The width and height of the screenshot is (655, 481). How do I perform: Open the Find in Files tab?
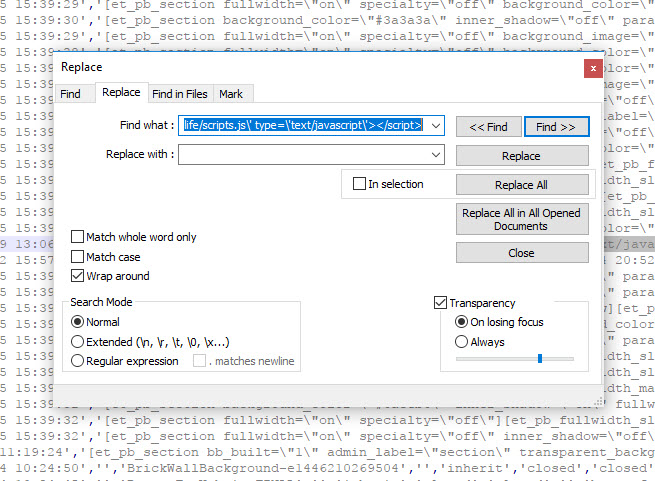point(180,94)
